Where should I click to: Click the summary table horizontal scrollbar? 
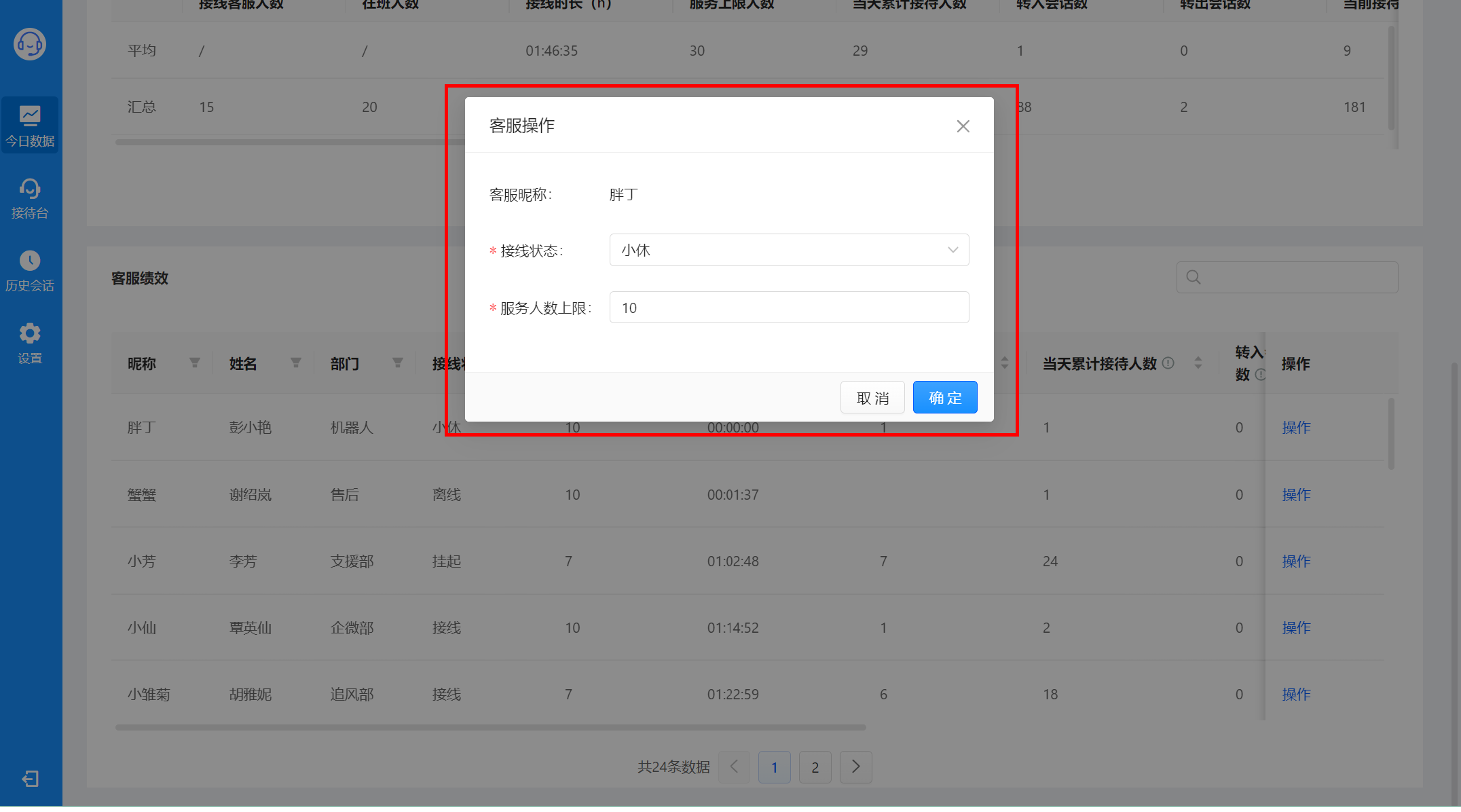coord(289,142)
